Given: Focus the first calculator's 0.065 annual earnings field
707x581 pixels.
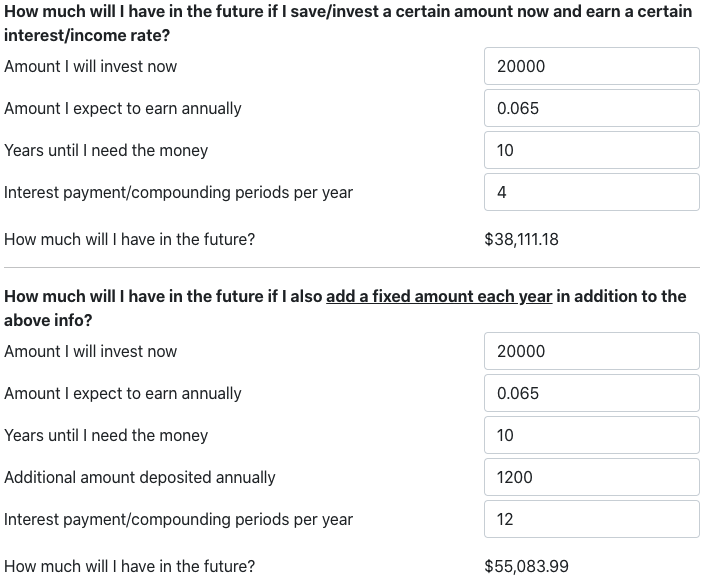Looking at the screenshot, I should tap(592, 108).
